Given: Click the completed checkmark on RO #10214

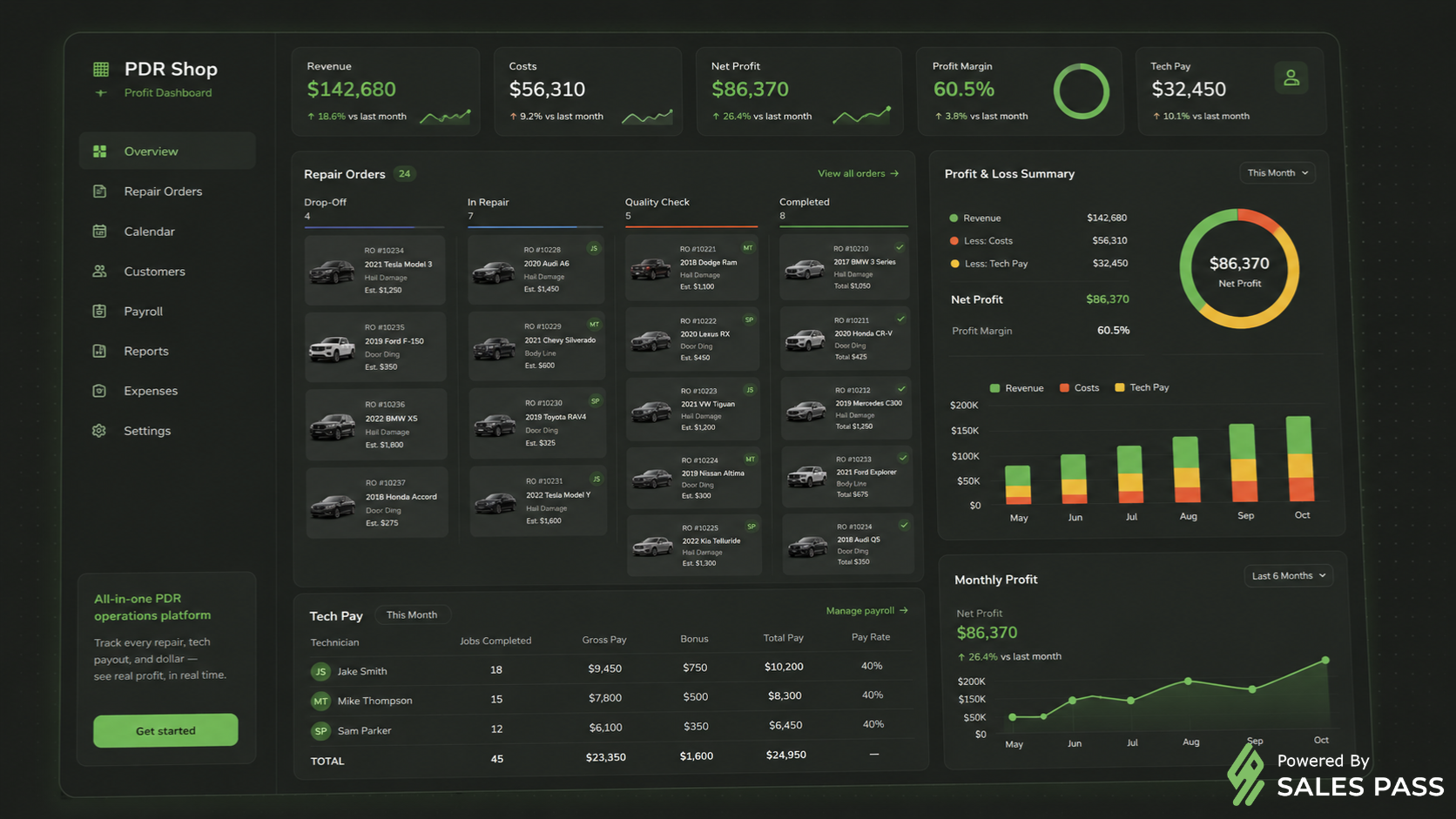Looking at the screenshot, I should click(x=904, y=525).
